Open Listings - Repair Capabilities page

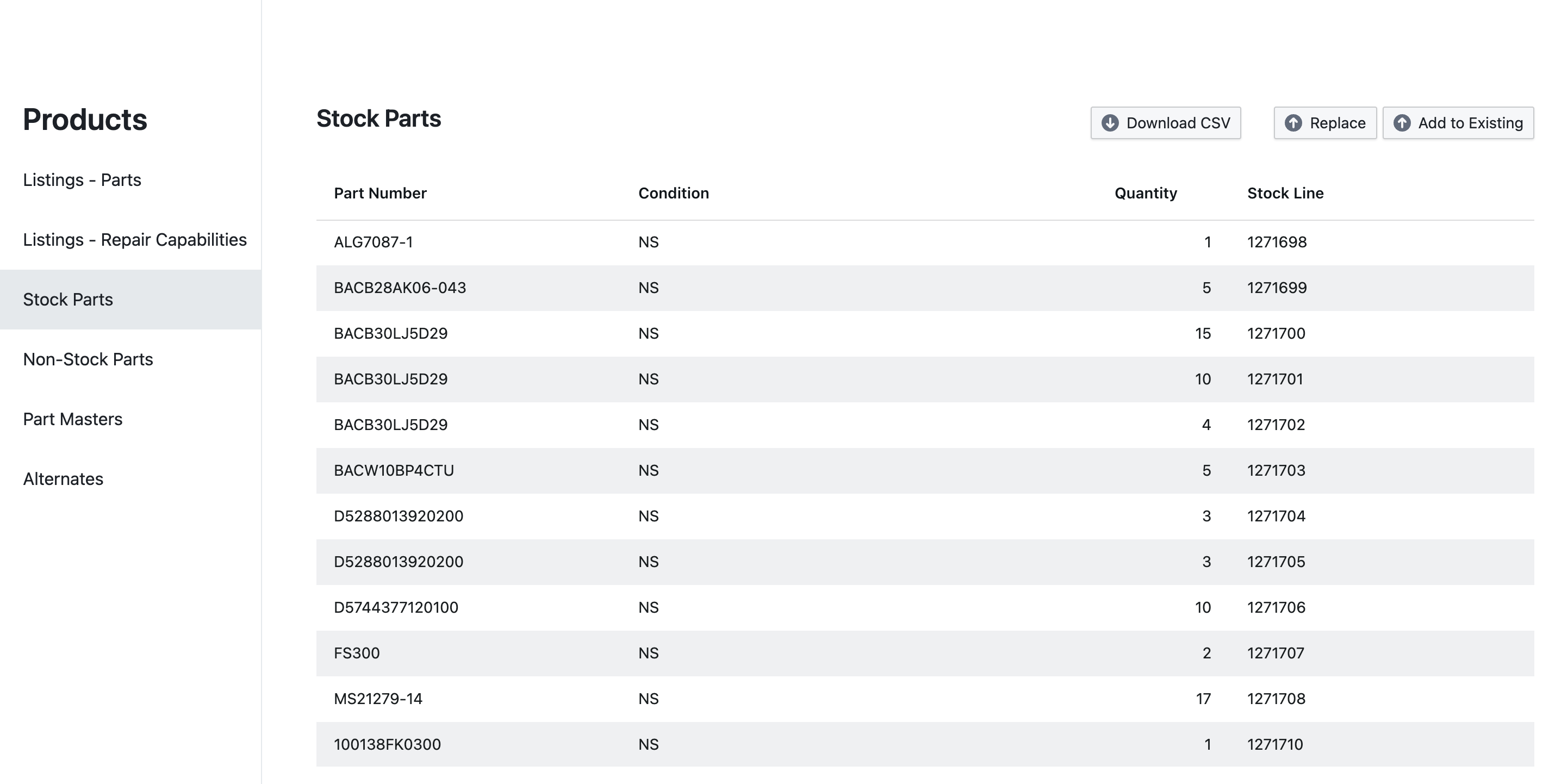pyautogui.click(x=135, y=240)
